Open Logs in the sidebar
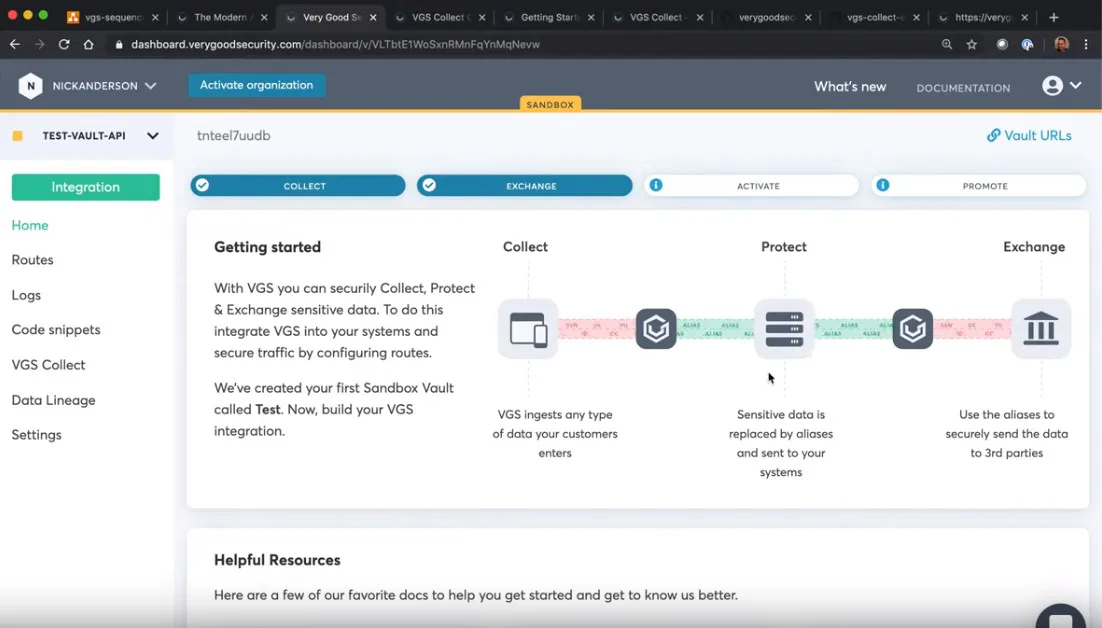Screen dimensions: 1102x628 [x=26, y=295]
